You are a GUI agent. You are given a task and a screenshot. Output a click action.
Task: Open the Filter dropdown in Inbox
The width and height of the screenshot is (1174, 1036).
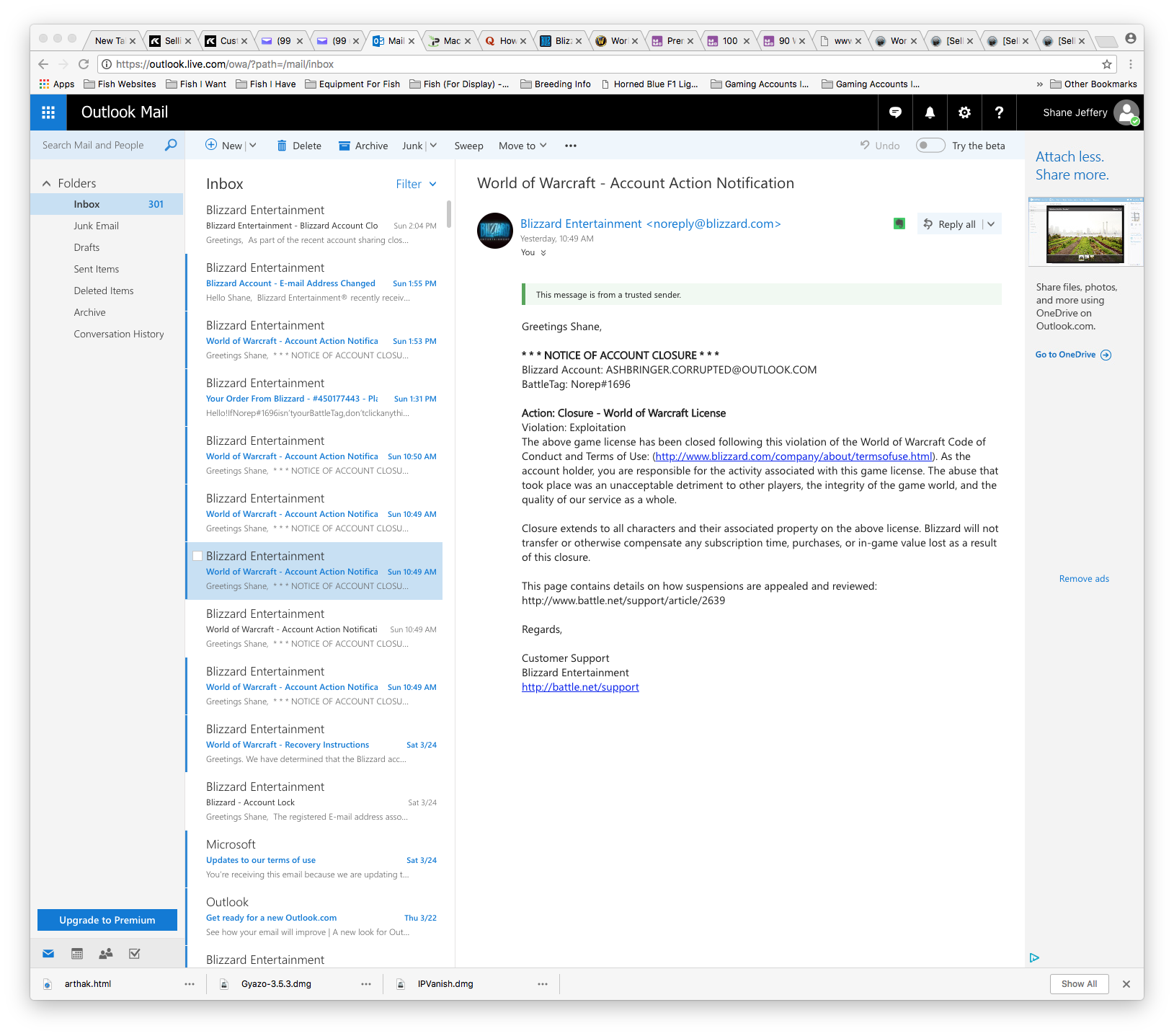[416, 184]
